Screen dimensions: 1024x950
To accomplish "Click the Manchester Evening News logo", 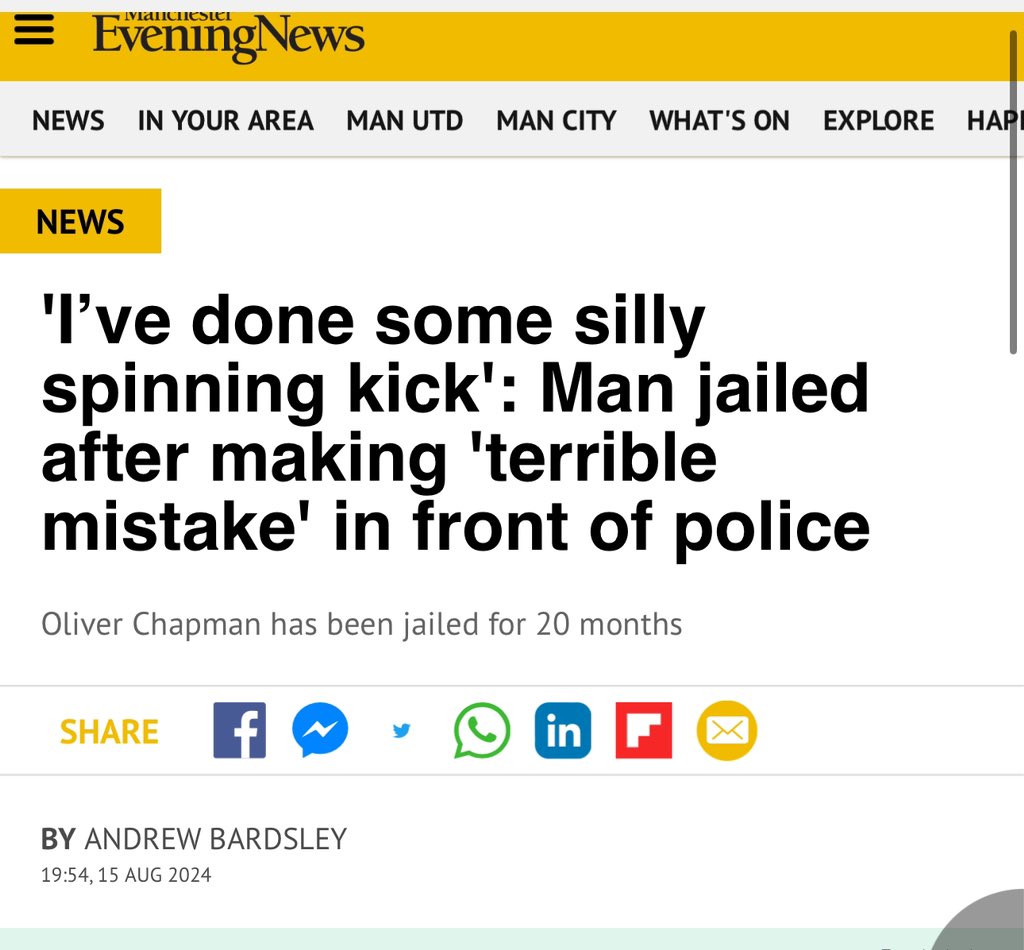I will 228,36.
